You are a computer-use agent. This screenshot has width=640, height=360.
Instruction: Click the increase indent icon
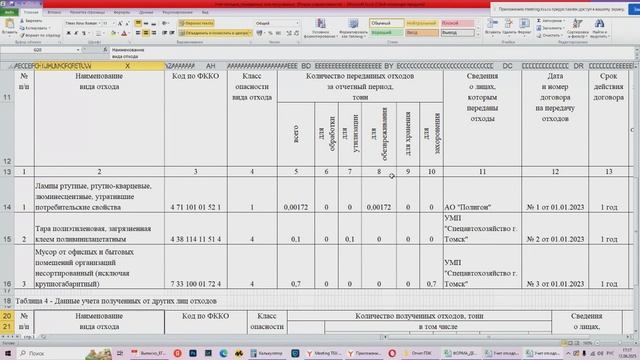(172, 33)
